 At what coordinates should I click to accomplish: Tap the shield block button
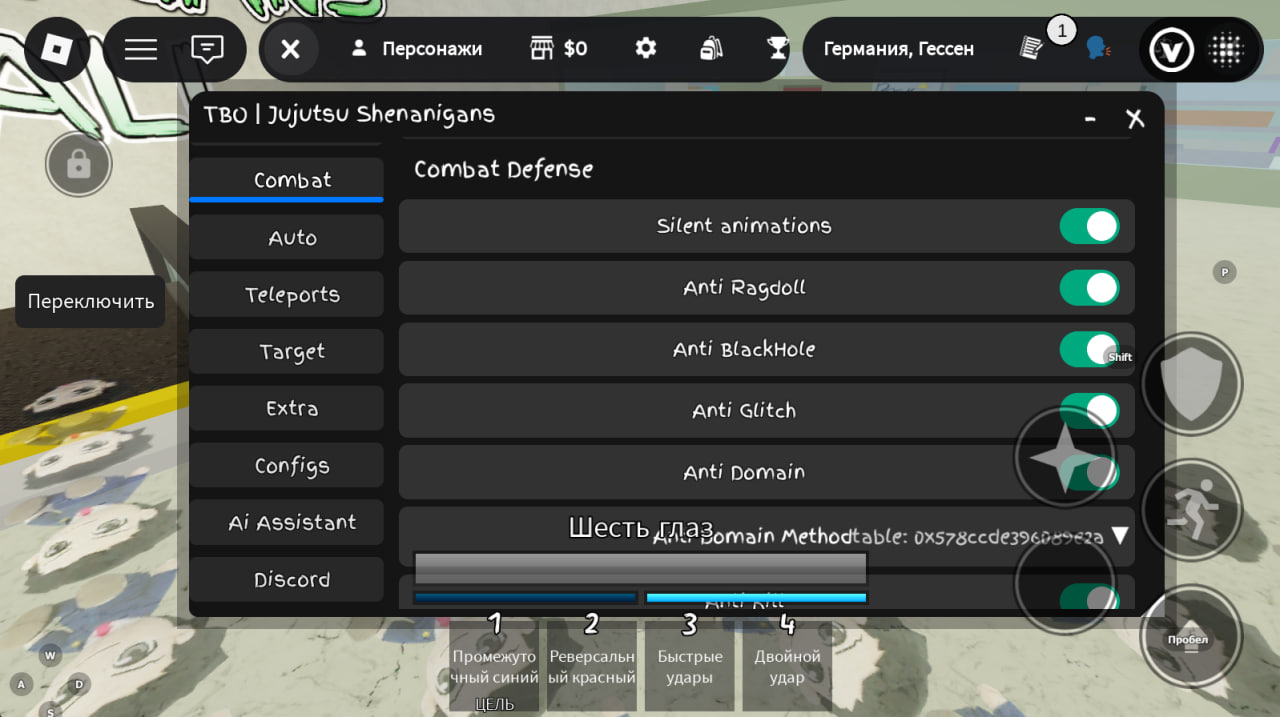tap(1191, 384)
